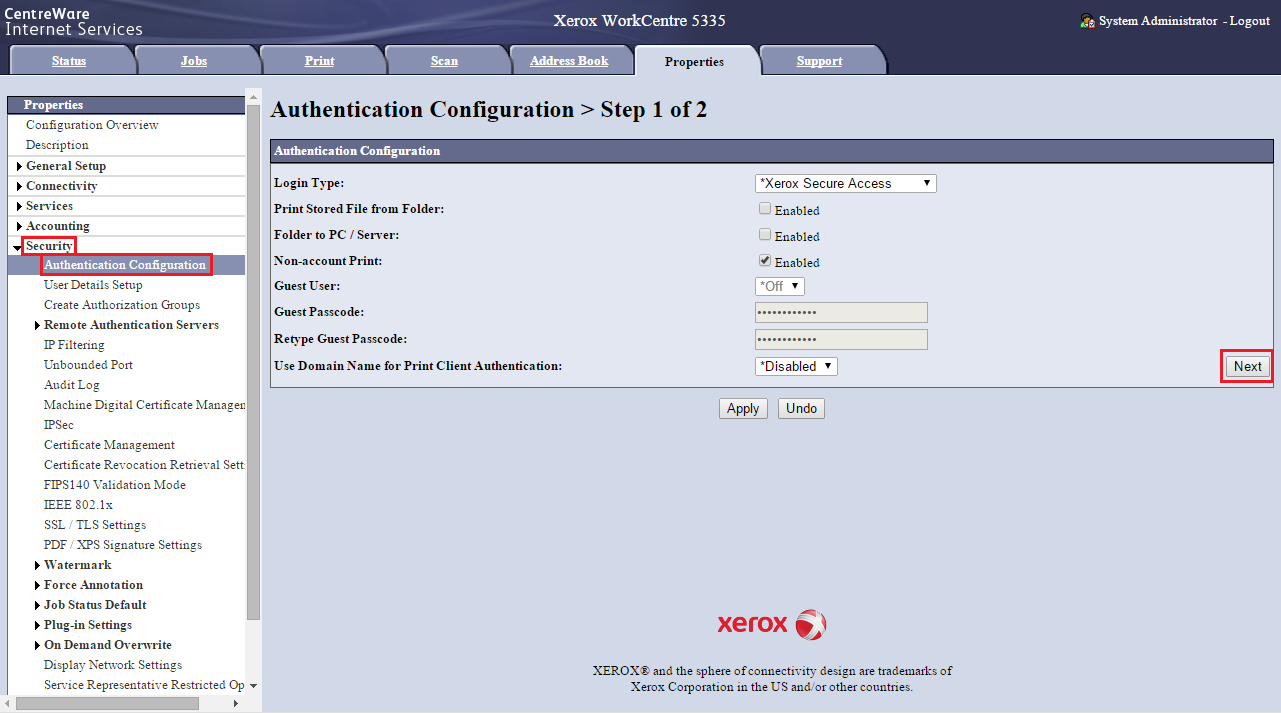Click sidebar scrollbar down arrow
Viewport: 1281px width, 713px height.
click(253, 686)
